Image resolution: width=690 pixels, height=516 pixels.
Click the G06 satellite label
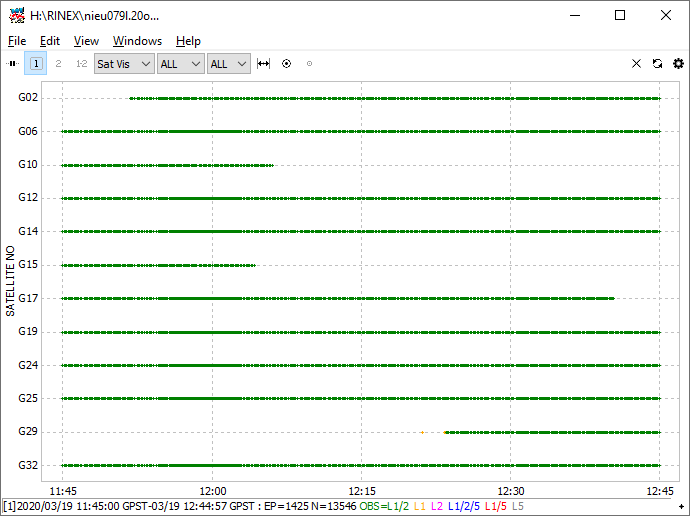[28, 131]
